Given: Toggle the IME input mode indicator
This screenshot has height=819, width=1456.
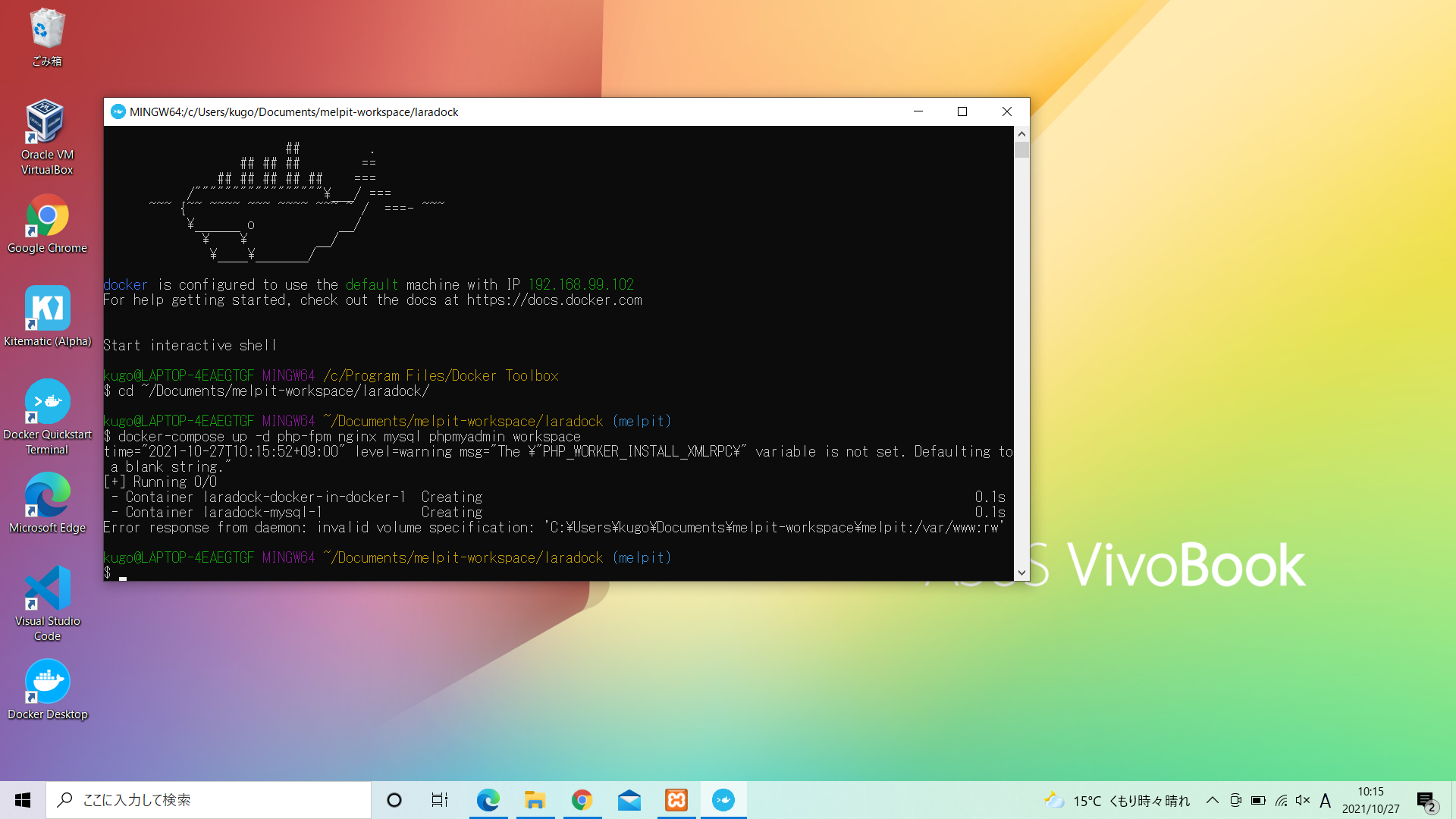Looking at the screenshot, I should pyautogui.click(x=1326, y=800).
